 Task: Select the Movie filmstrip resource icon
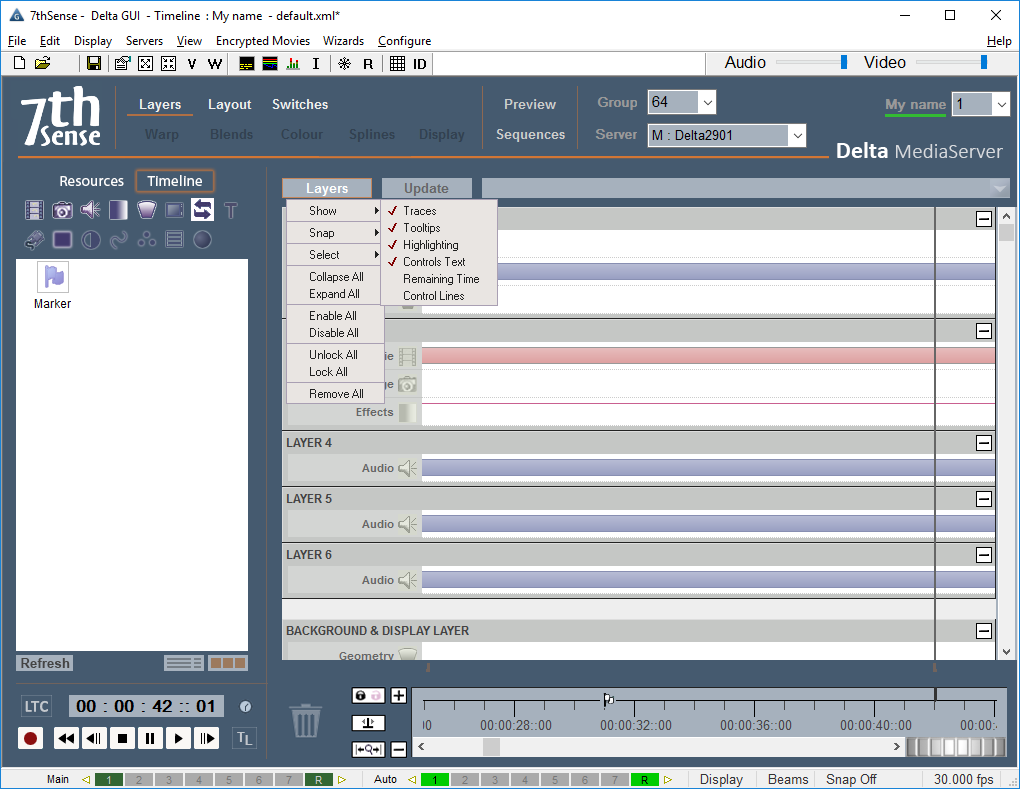[34, 209]
